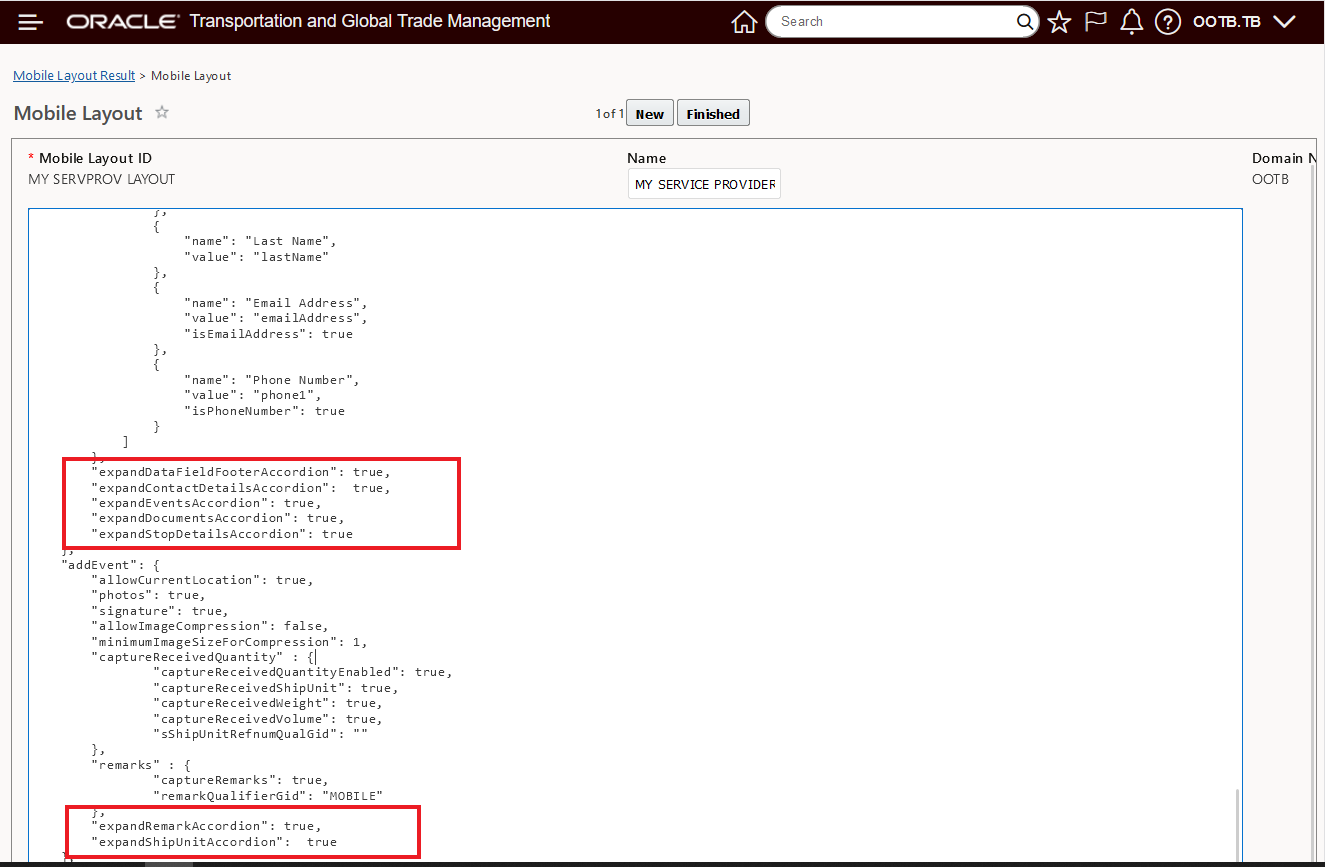Click the "captureReceivedWeight": true line
The height and width of the screenshot is (867, 1325).
click(x=268, y=703)
